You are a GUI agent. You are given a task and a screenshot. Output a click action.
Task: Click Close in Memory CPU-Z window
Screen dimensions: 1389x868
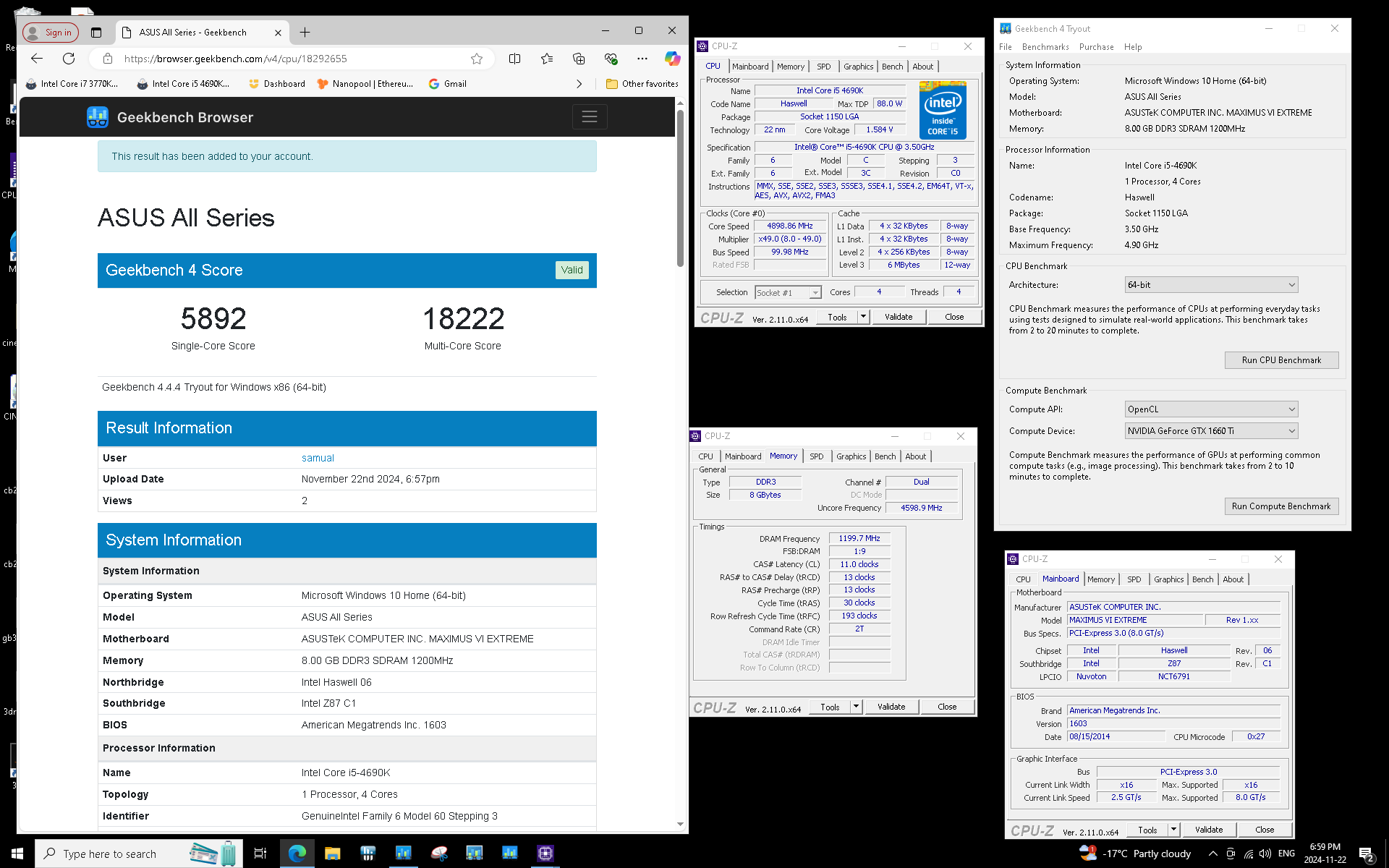[947, 707]
